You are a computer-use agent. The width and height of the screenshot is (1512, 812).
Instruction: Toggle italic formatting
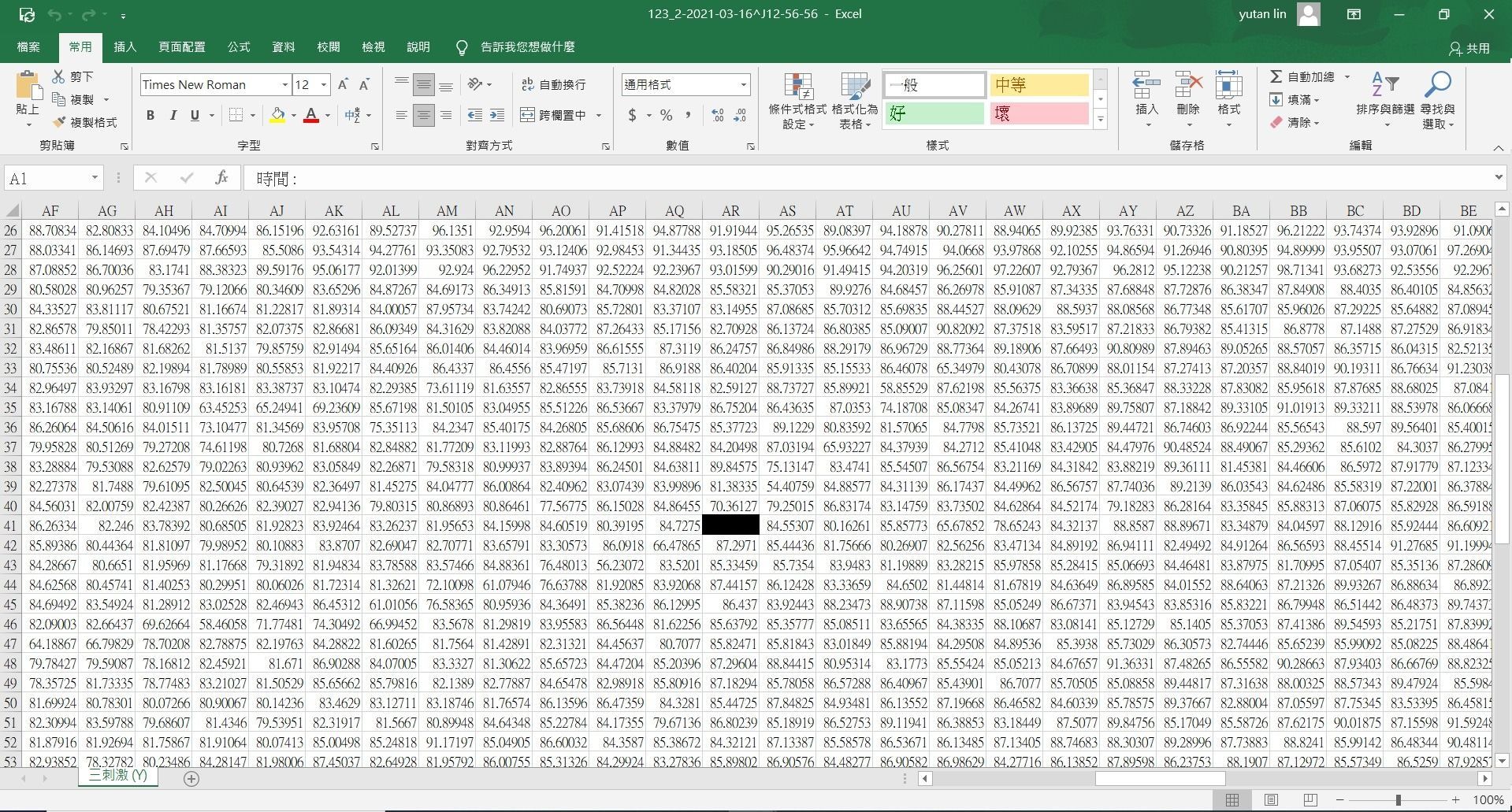coord(173,116)
